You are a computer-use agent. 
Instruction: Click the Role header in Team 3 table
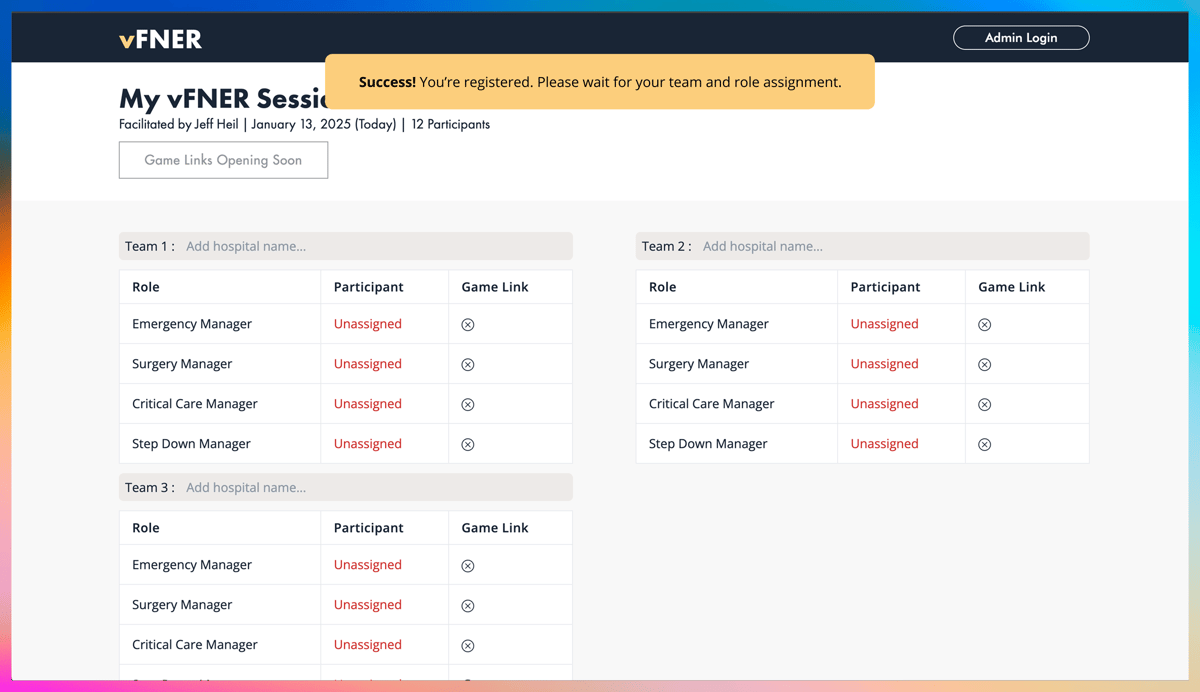coord(146,528)
